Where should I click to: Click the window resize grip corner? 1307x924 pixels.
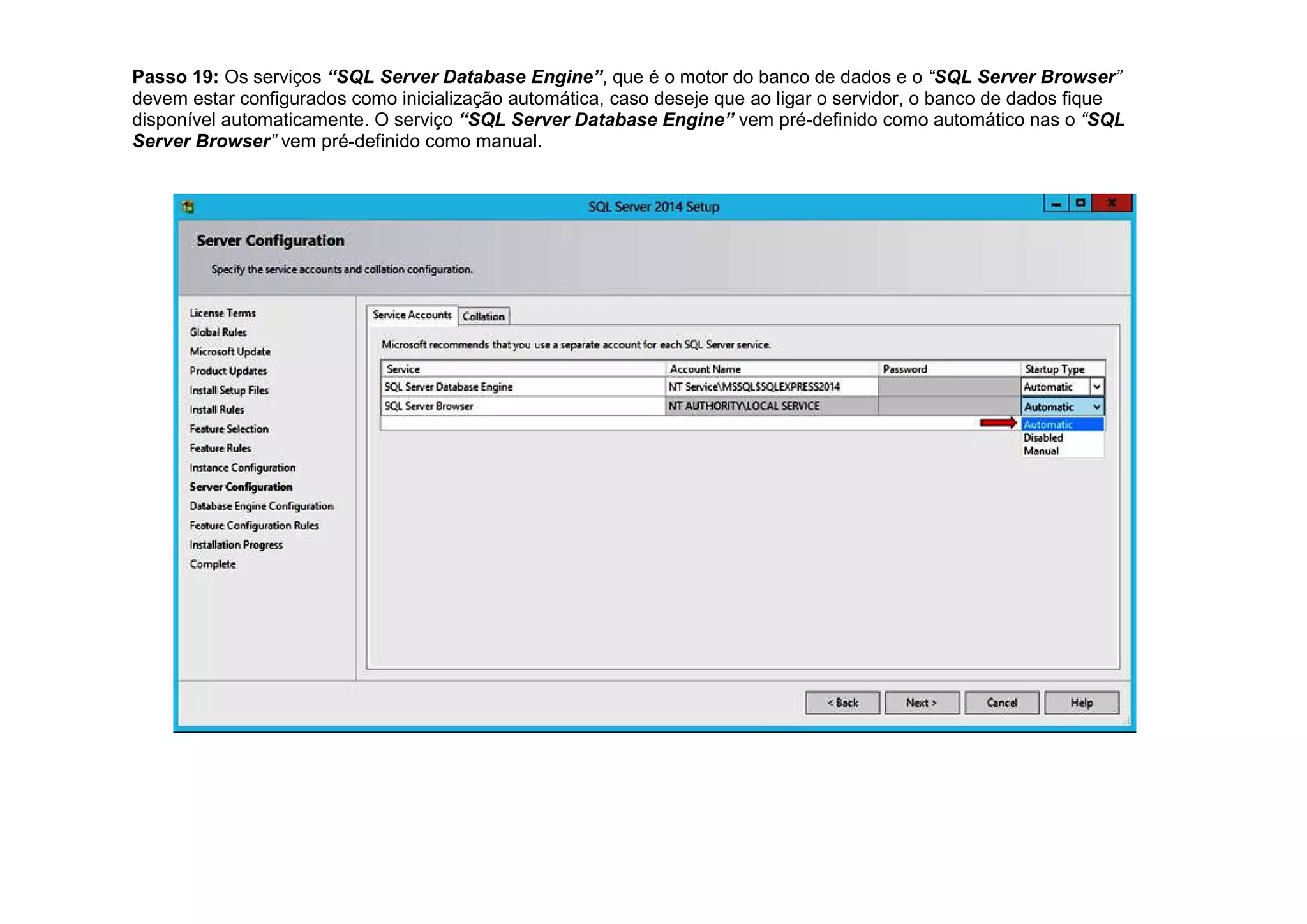pos(1126,722)
